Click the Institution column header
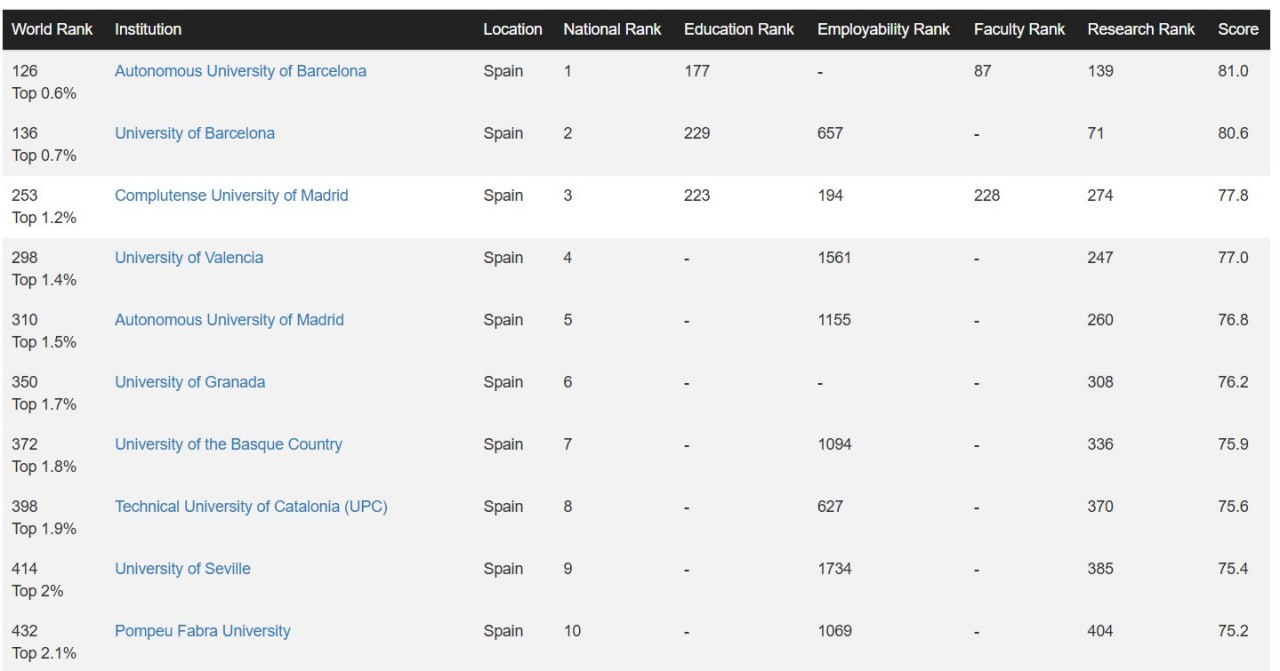1280x671 pixels. tap(148, 29)
